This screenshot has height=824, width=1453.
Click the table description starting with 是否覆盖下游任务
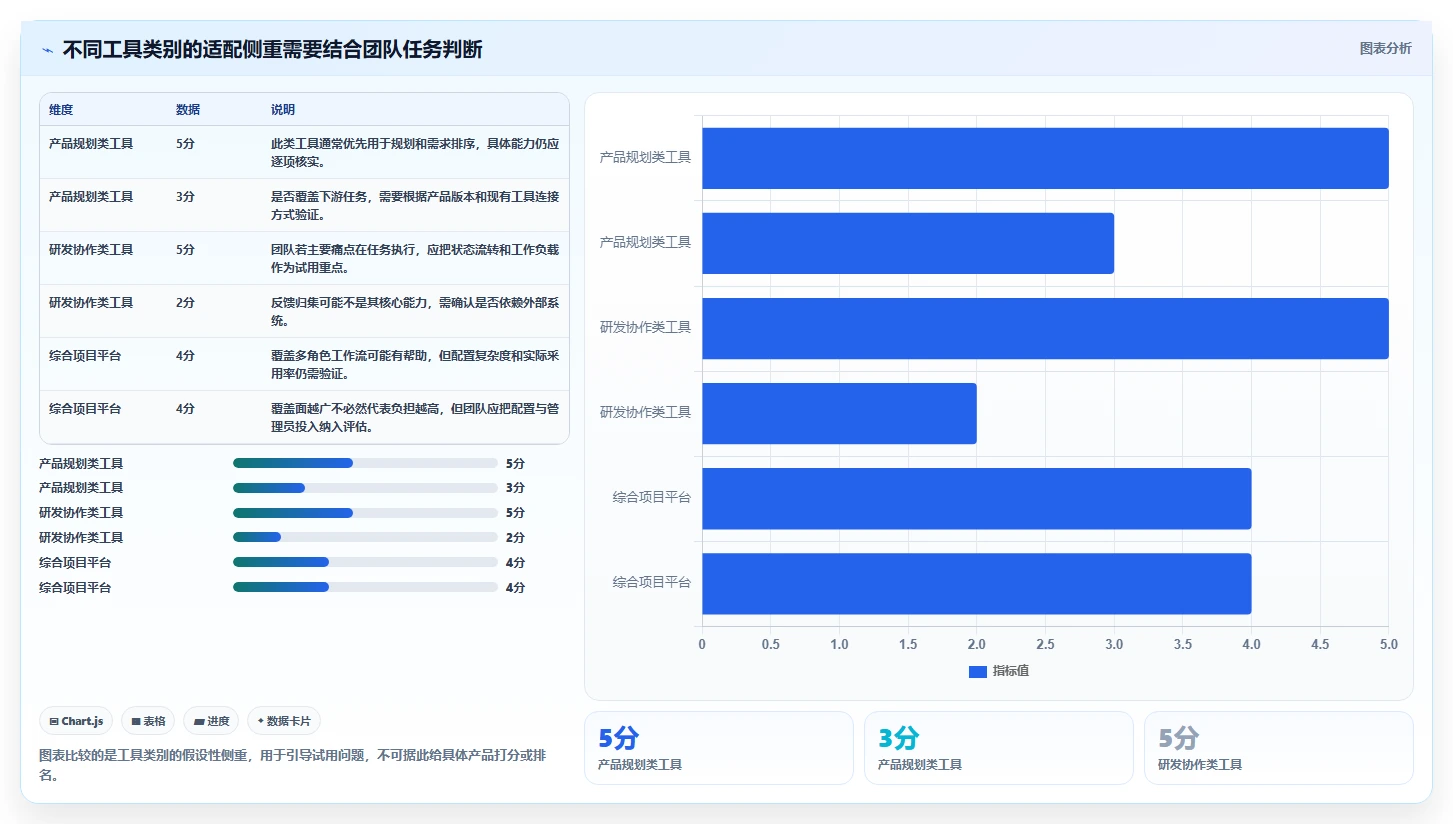click(x=415, y=205)
